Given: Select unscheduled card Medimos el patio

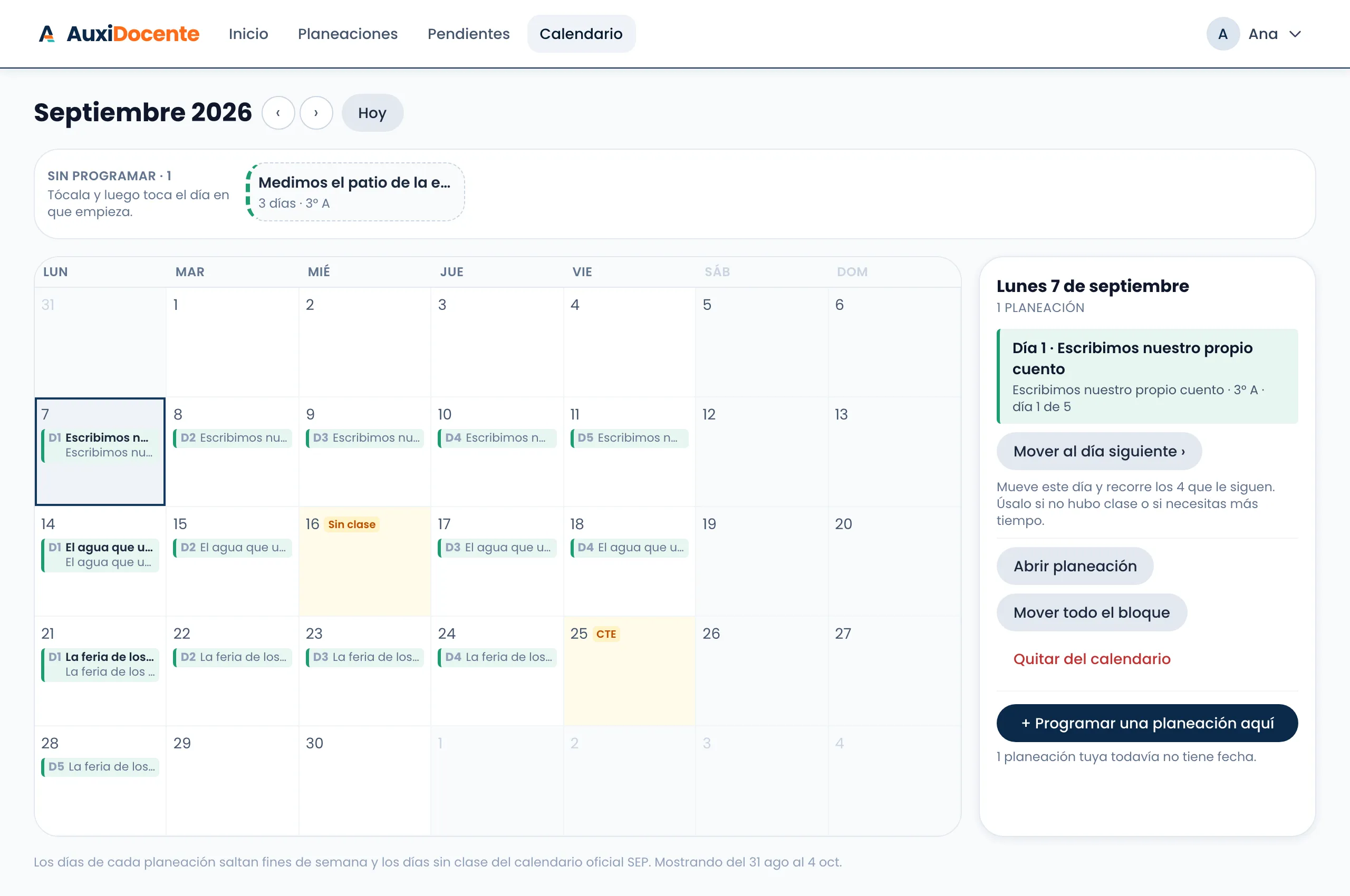Looking at the screenshot, I should pyautogui.click(x=355, y=191).
